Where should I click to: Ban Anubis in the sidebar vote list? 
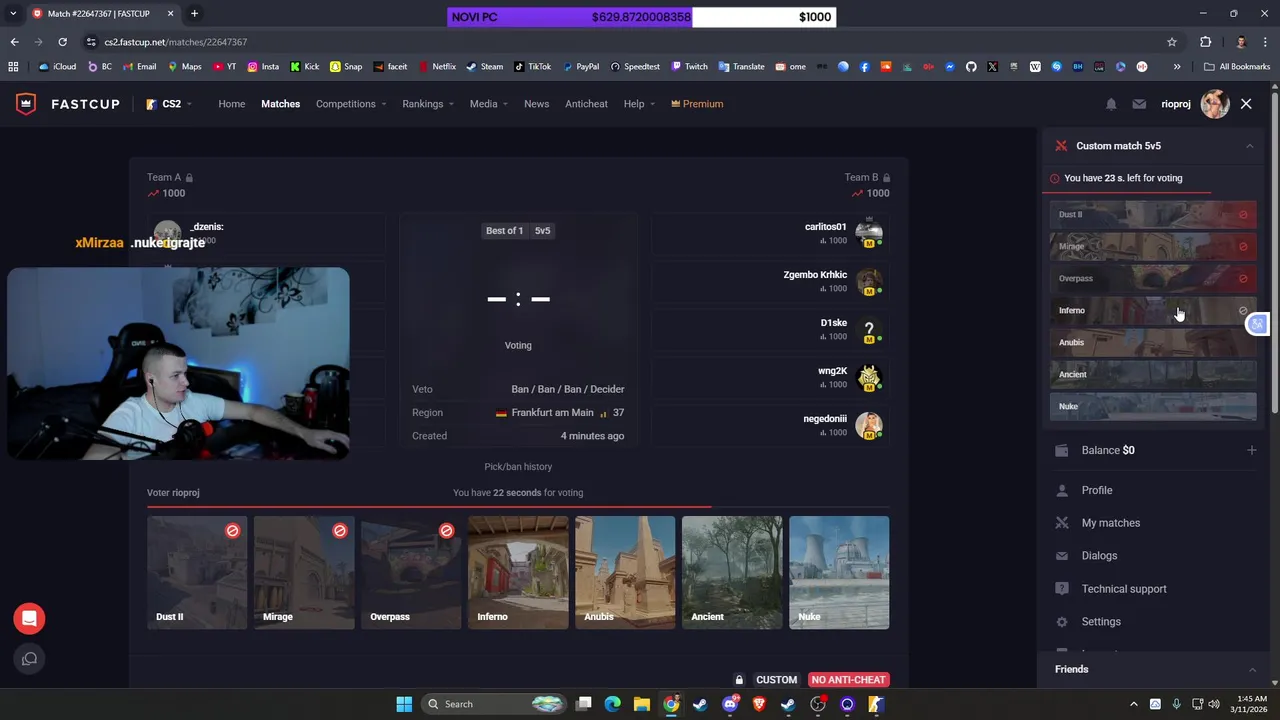pyautogui.click(x=1152, y=343)
